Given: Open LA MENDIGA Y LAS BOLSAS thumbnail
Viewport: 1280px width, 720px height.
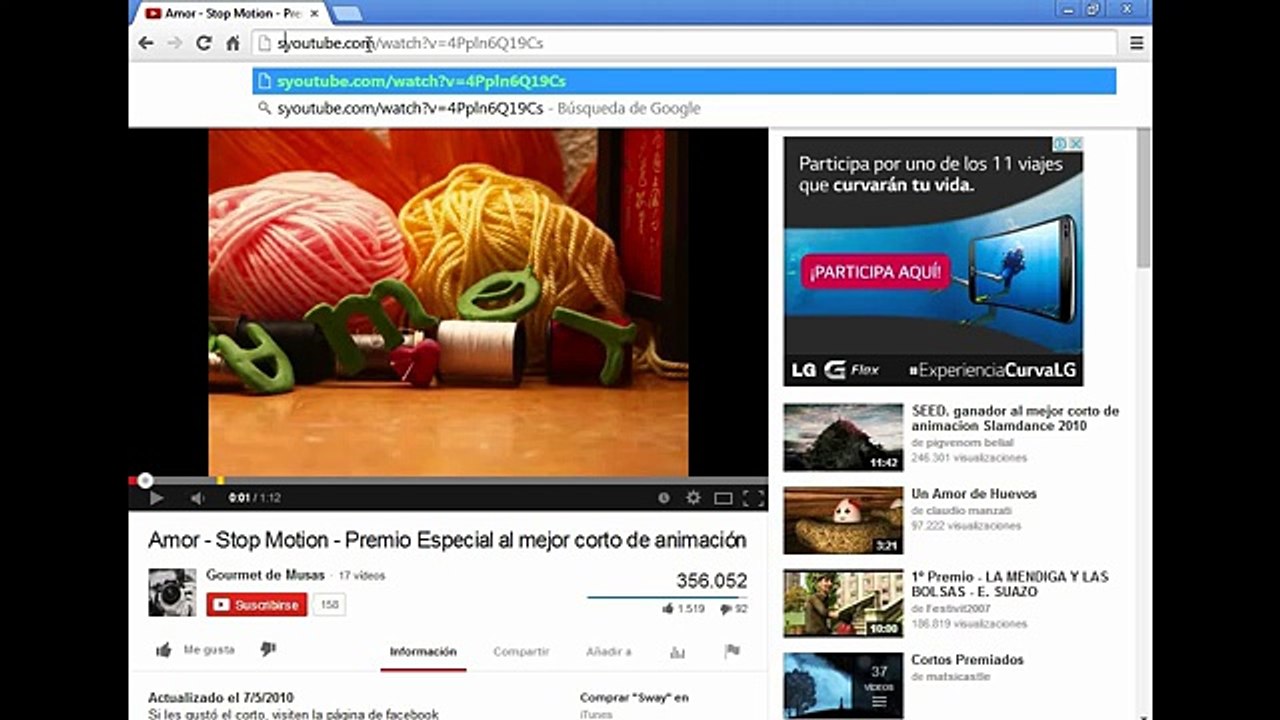Looking at the screenshot, I should pyautogui.click(x=843, y=603).
